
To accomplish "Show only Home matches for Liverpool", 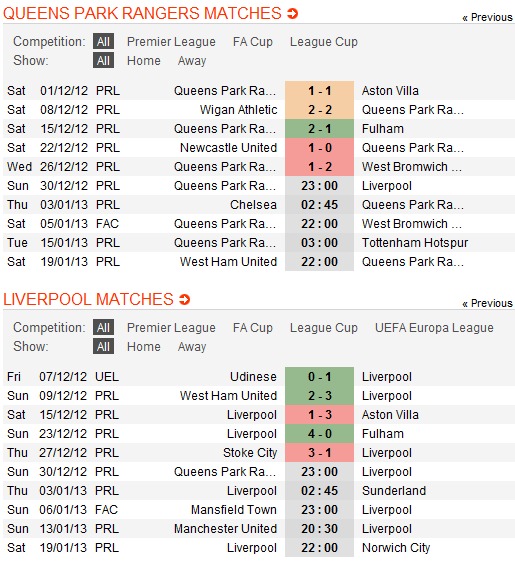I will click(x=144, y=346).
